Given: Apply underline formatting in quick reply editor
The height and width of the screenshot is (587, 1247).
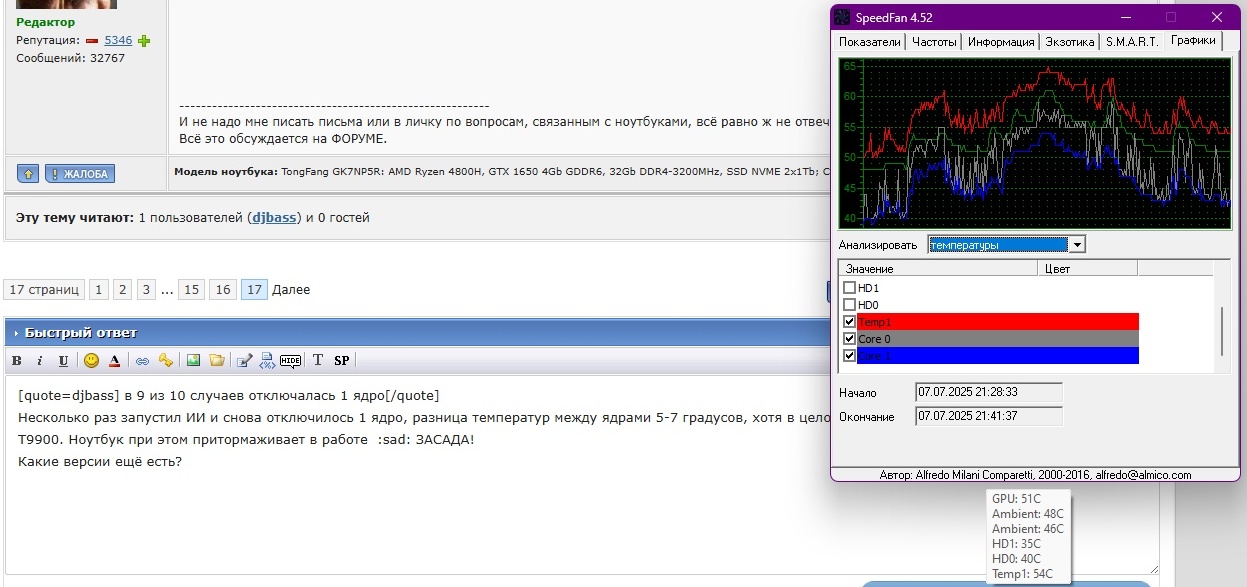Looking at the screenshot, I should 63,360.
